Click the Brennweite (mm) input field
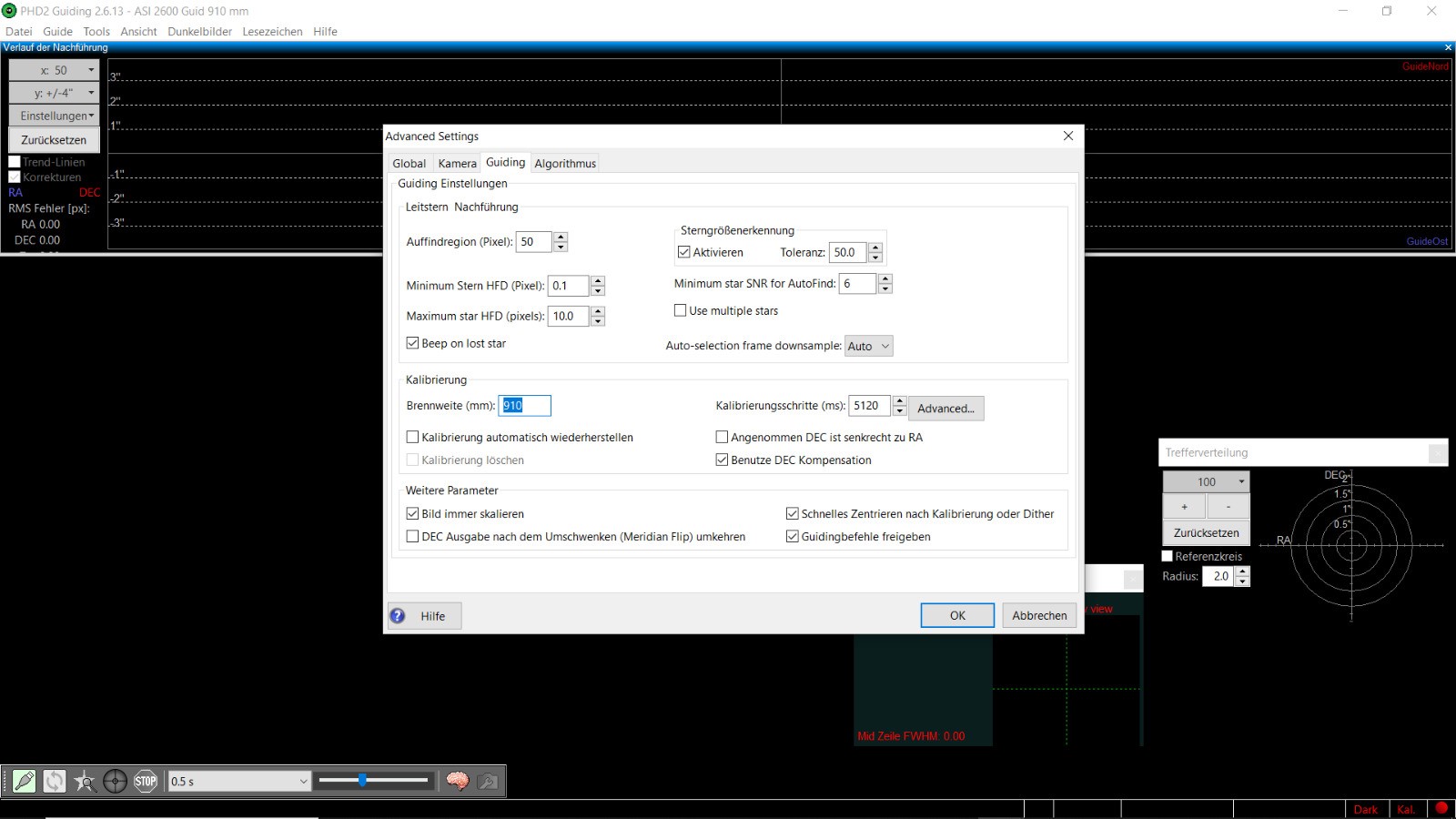Image resolution: width=1456 pixels, height=819 pixels. 524,406
